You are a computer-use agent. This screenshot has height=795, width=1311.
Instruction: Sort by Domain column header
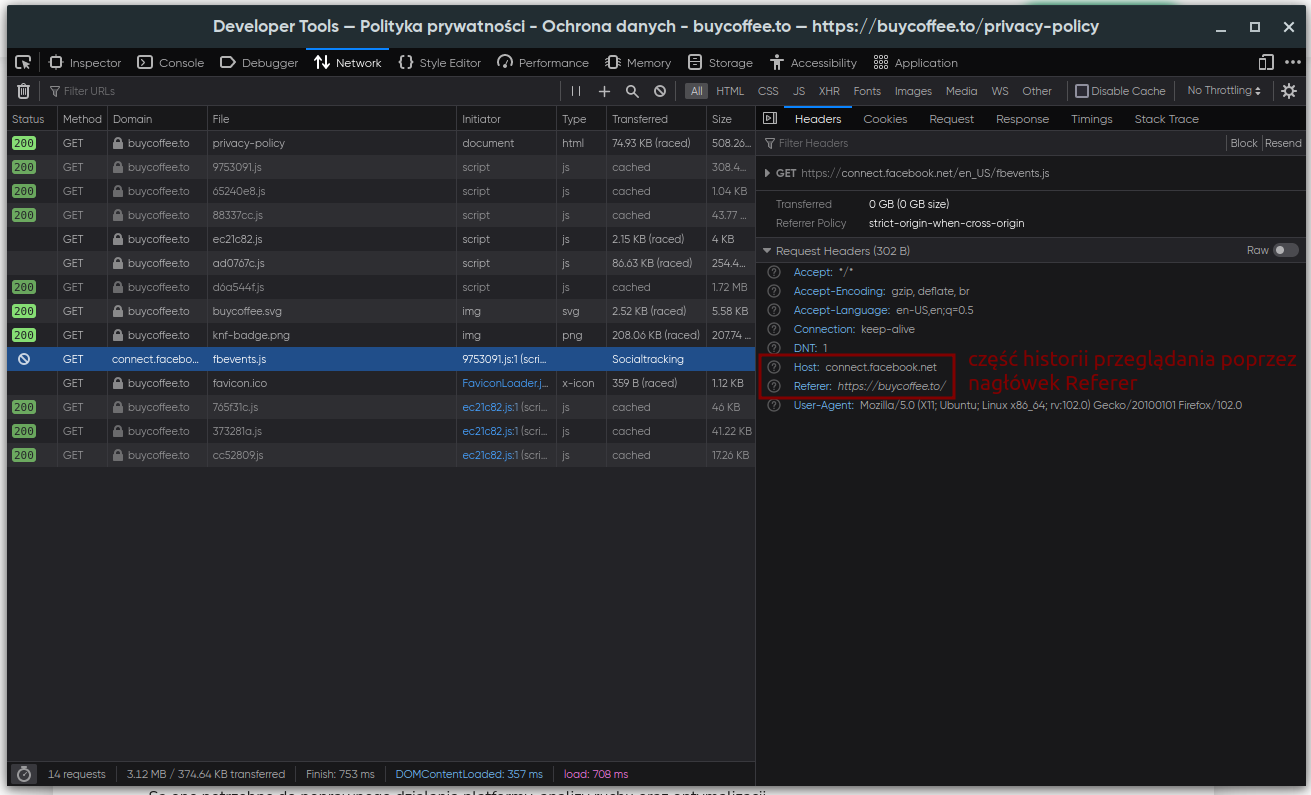[157, 119]
